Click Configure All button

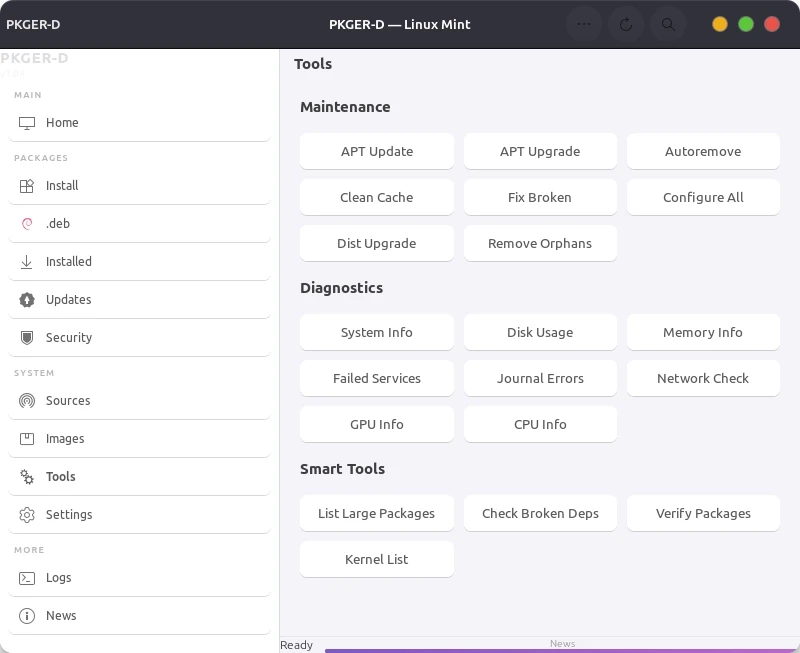pyautogui.click(x=703, y=197)
